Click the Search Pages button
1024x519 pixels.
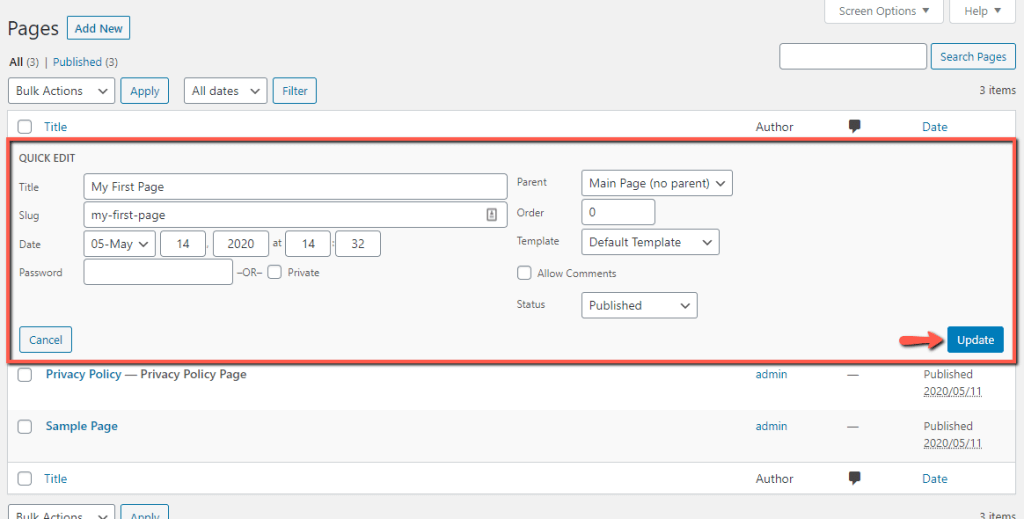coord(973,57)
